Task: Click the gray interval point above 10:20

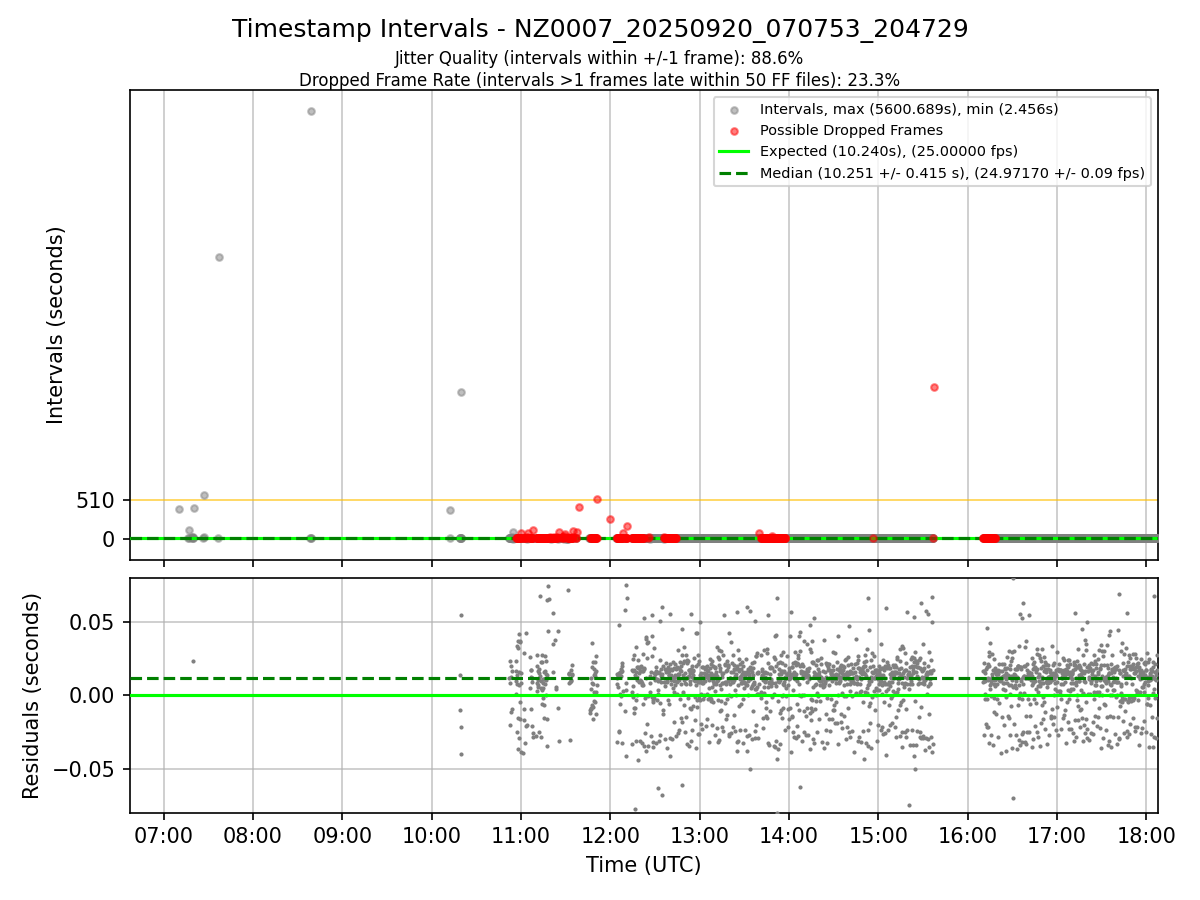Action: tap(461, 392)
